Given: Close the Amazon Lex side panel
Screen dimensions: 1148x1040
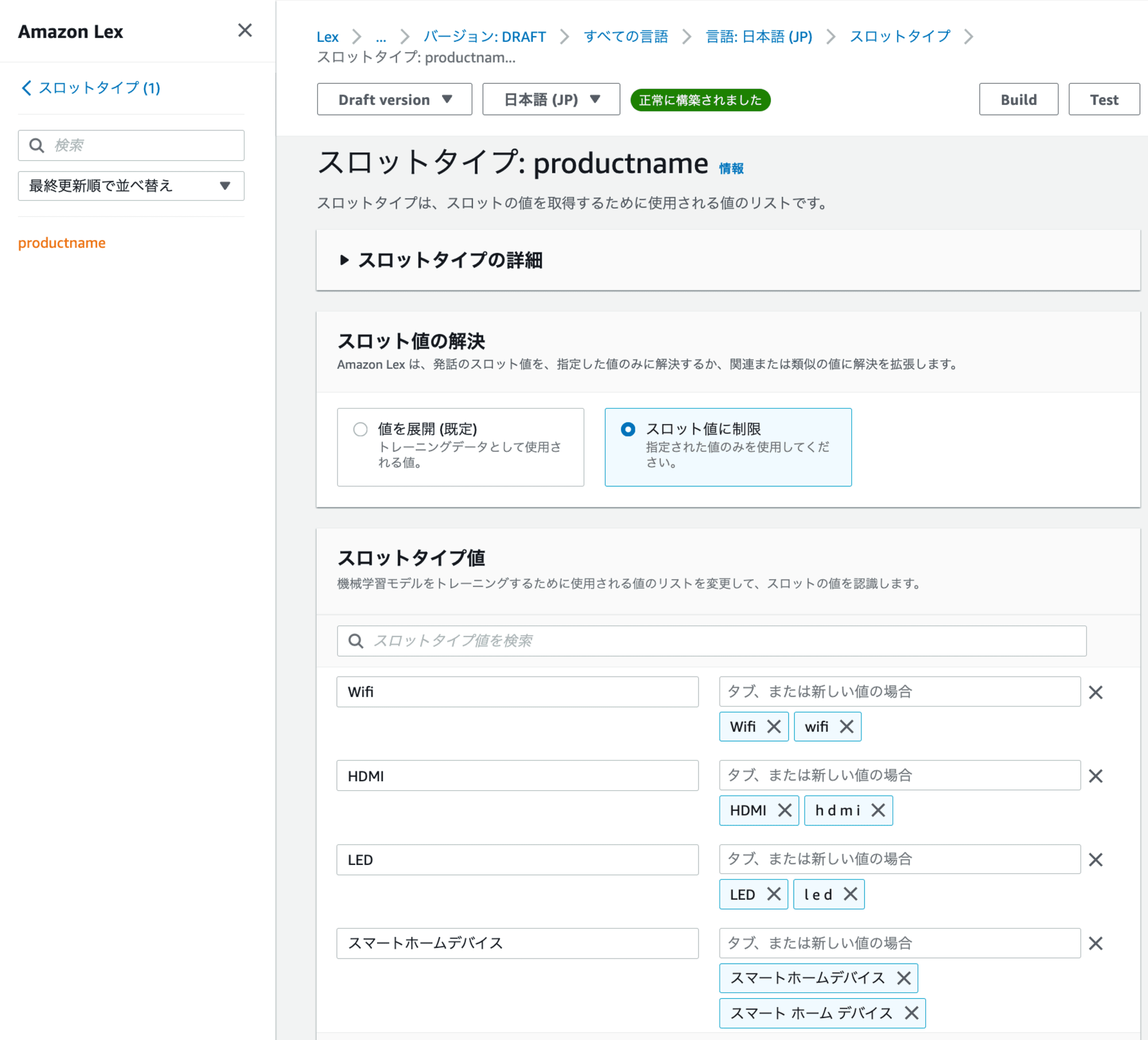Looking at the screenshot, I should click(245, 30).
